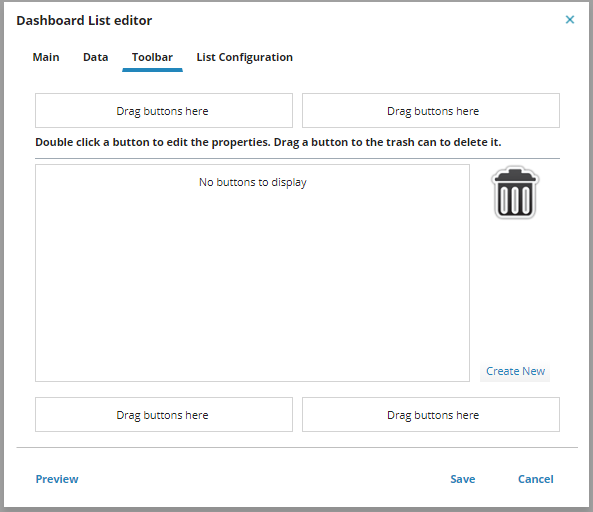Image resolution: width=593 pixels, height=512 pixels.
Task: Select the Toolbar tab
Action: tap(152, 57)
